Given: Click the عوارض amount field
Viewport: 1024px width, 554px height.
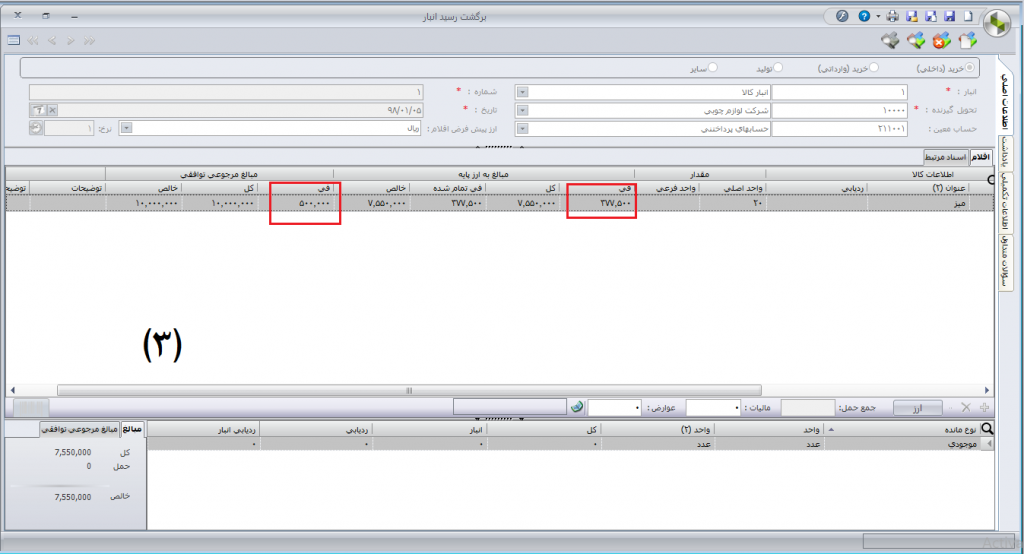Looking at the screenshot, I should click(615, 408).
